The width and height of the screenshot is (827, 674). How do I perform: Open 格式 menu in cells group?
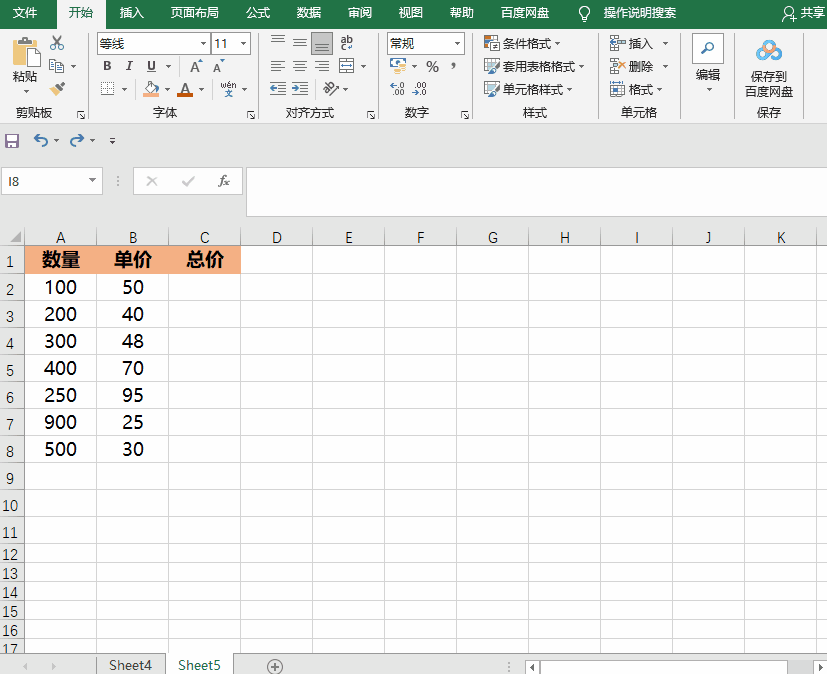pos(636,89)
